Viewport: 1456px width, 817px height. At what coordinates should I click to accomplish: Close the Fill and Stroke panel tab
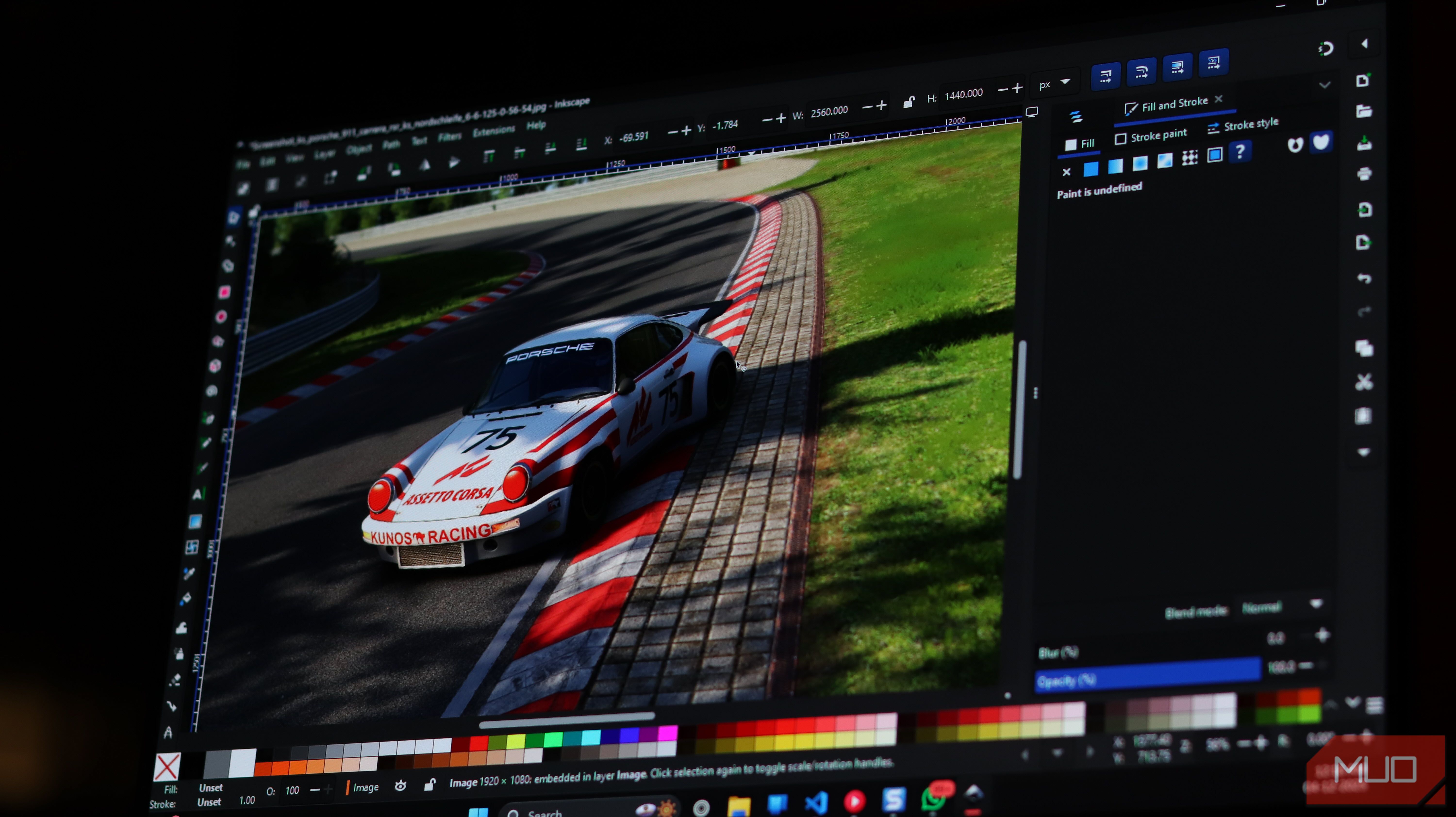1219,99
